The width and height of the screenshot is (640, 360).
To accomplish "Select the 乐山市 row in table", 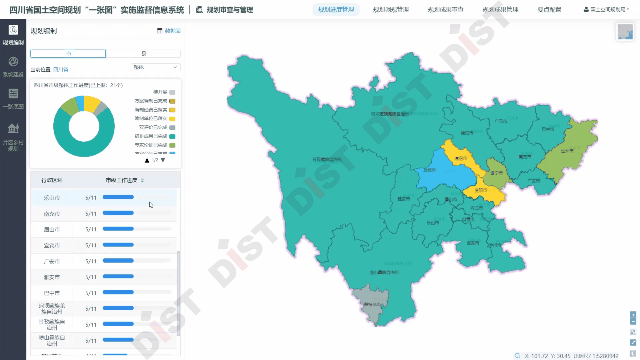I will tap(104, 198).
